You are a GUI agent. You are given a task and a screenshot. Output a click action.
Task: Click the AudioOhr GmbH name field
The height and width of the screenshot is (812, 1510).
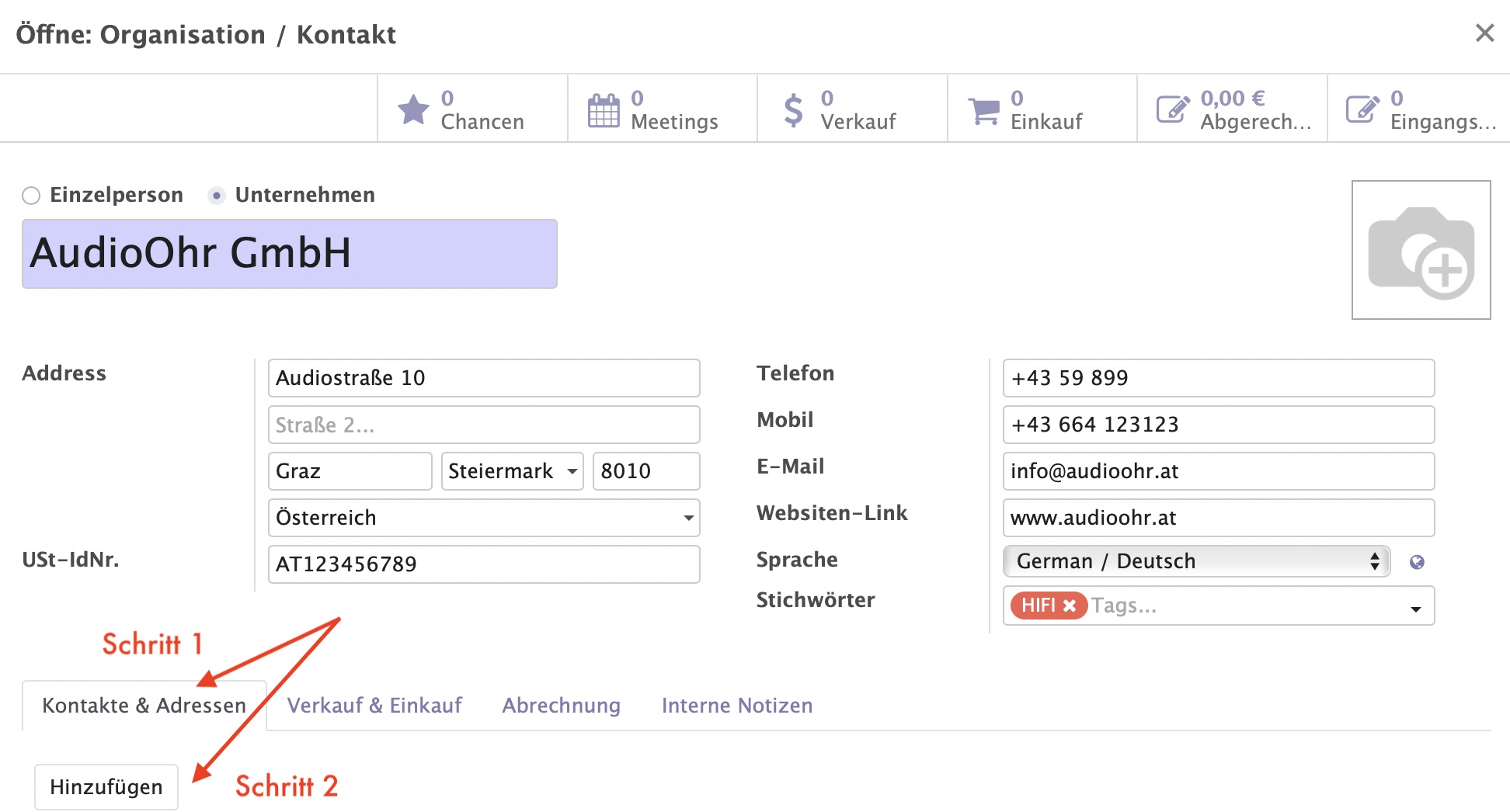(290, 254)
